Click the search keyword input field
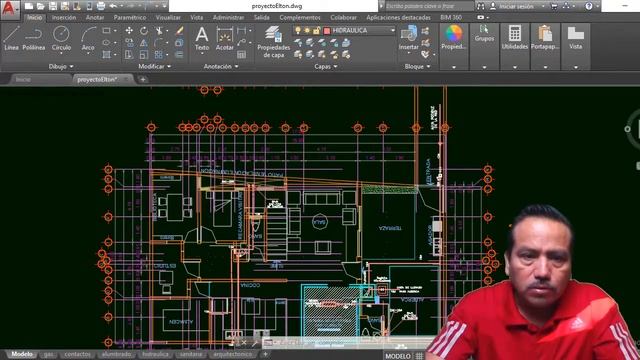640x360 pixels. pyautogui.click(x=429, y=6)
